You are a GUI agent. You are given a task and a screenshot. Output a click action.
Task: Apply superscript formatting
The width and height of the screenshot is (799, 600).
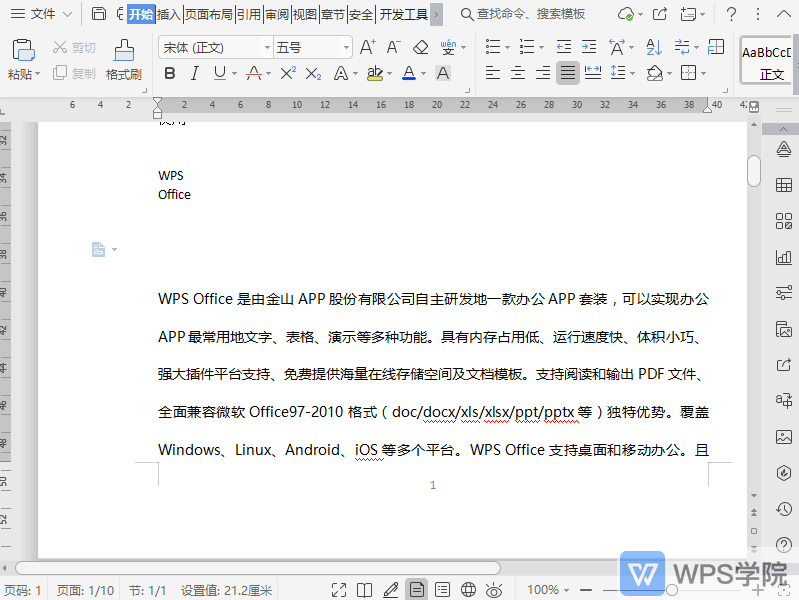(x=287, y=73)
